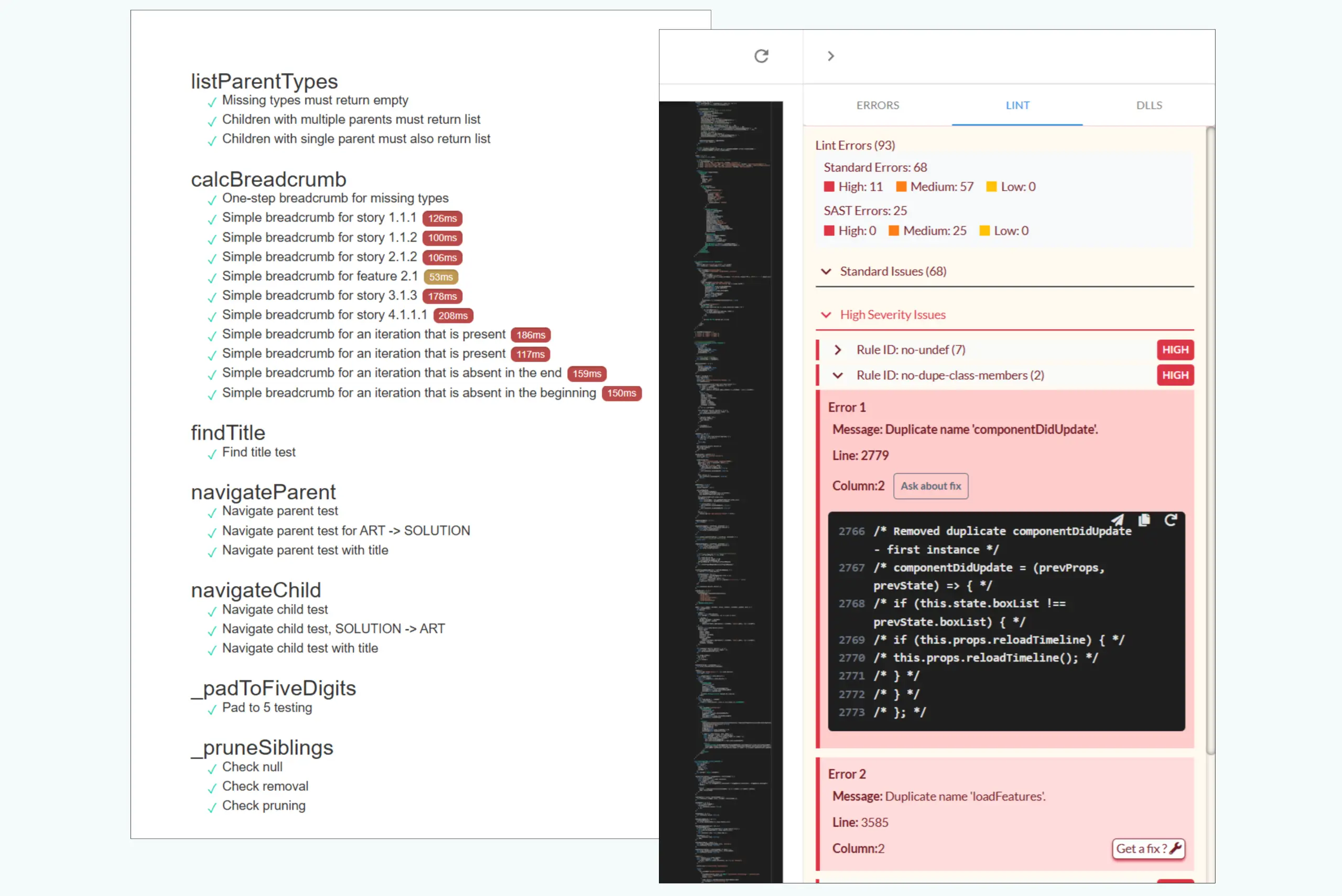Click the send paper-plane icon in code block

tap(1118, 520)
